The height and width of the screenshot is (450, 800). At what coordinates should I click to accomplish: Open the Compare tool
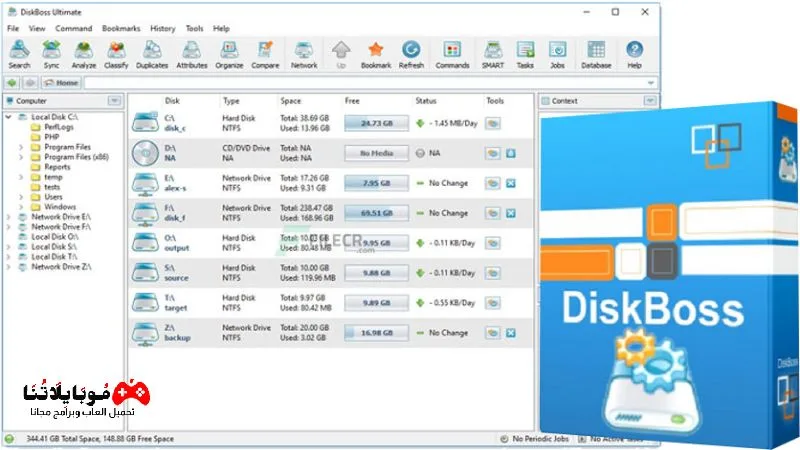point(265,55)
